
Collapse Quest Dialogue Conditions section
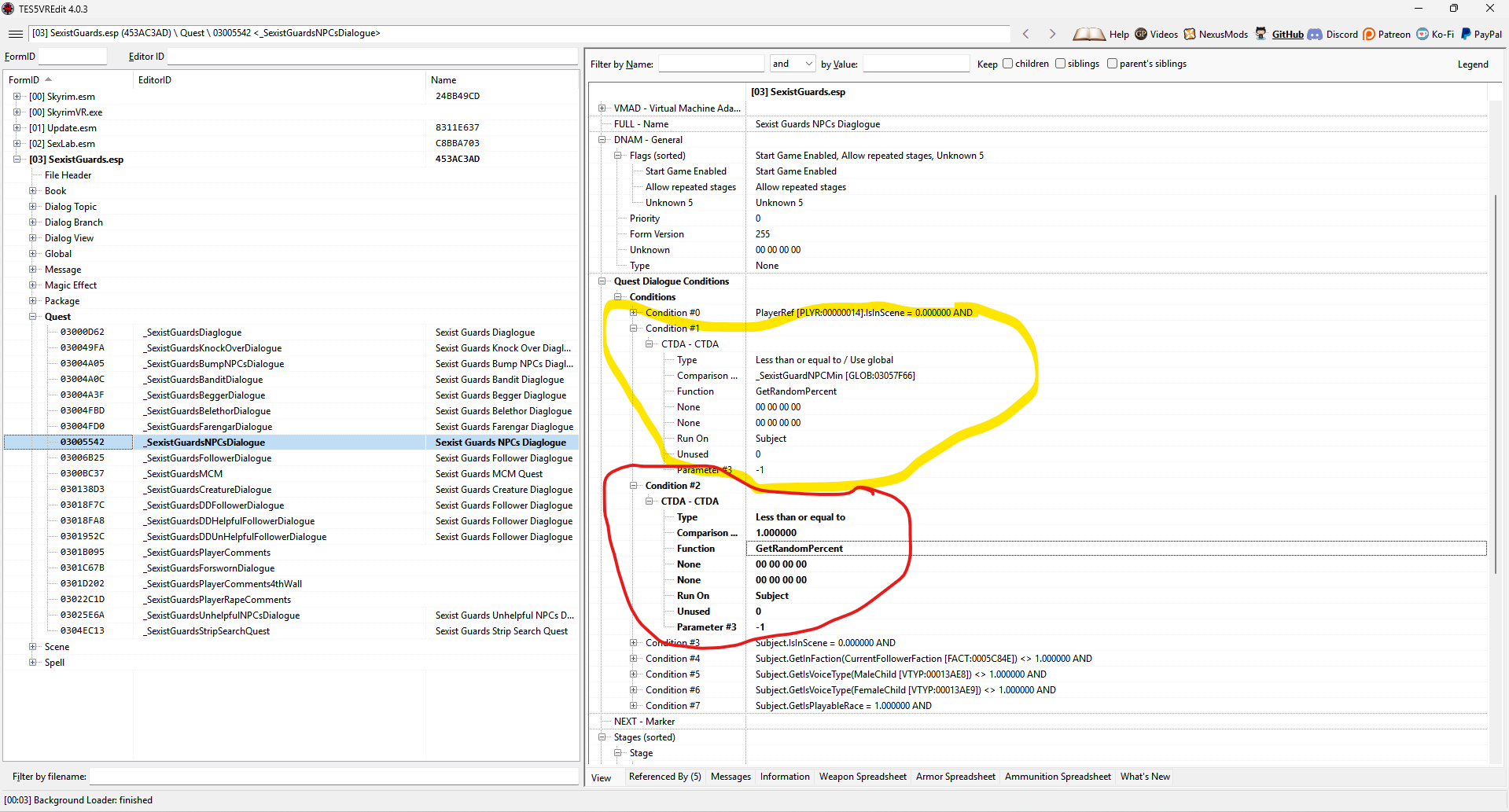(602, 281)
